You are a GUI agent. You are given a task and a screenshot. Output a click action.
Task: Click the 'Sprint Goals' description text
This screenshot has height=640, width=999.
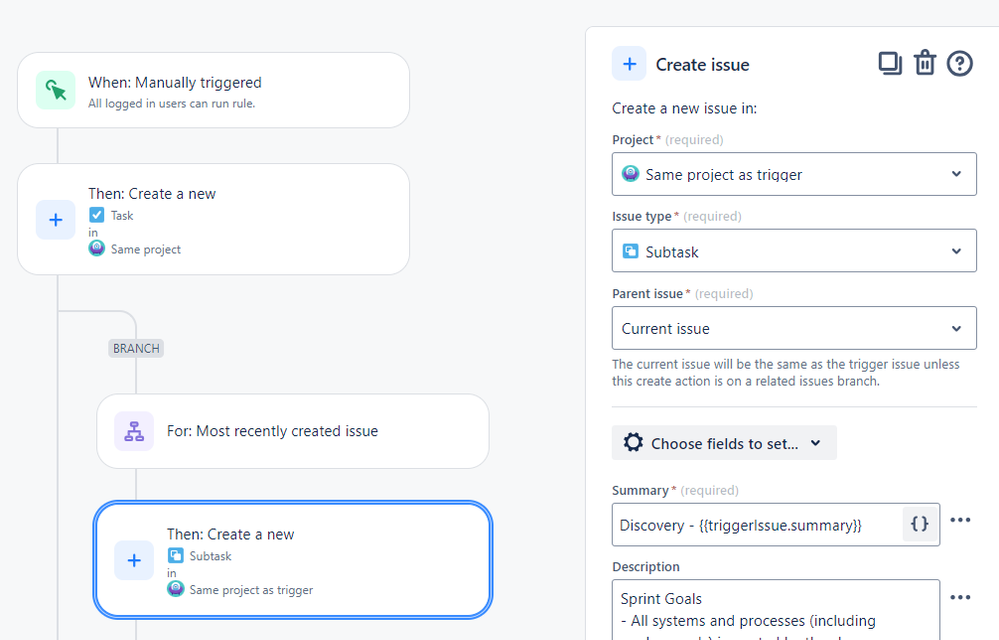pyautogui.click(x=661, y=599)
